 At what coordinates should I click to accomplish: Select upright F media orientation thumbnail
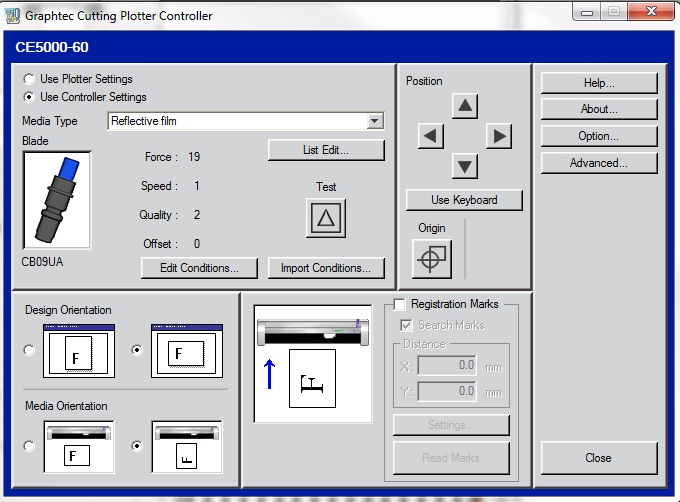[79, 447]
